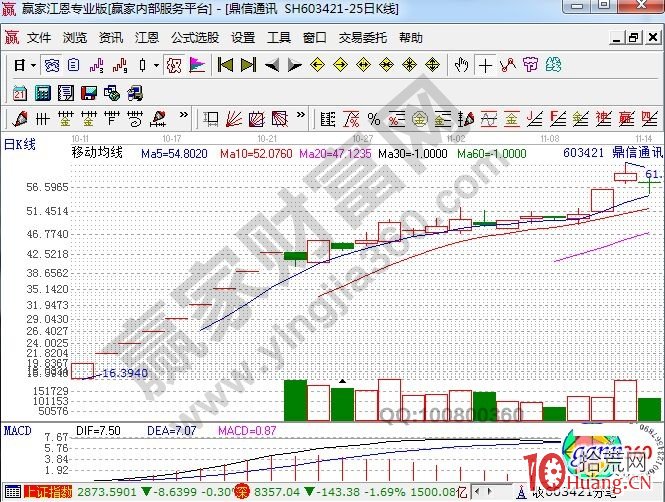Click the tallest green volume bar

(x=295, y=401)
